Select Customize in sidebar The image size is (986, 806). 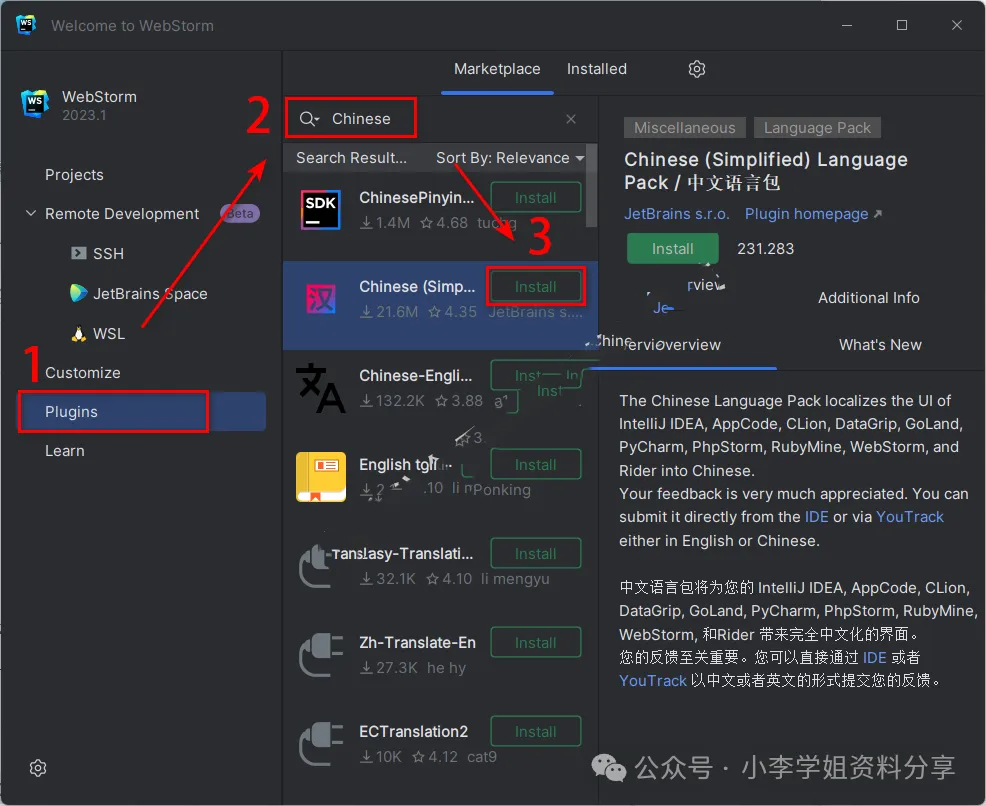click(82, 373)
